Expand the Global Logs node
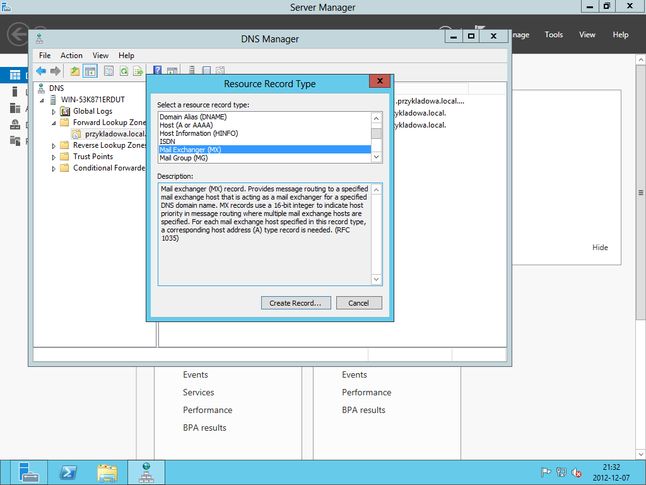The image size is (646, 485). [54, 112]
